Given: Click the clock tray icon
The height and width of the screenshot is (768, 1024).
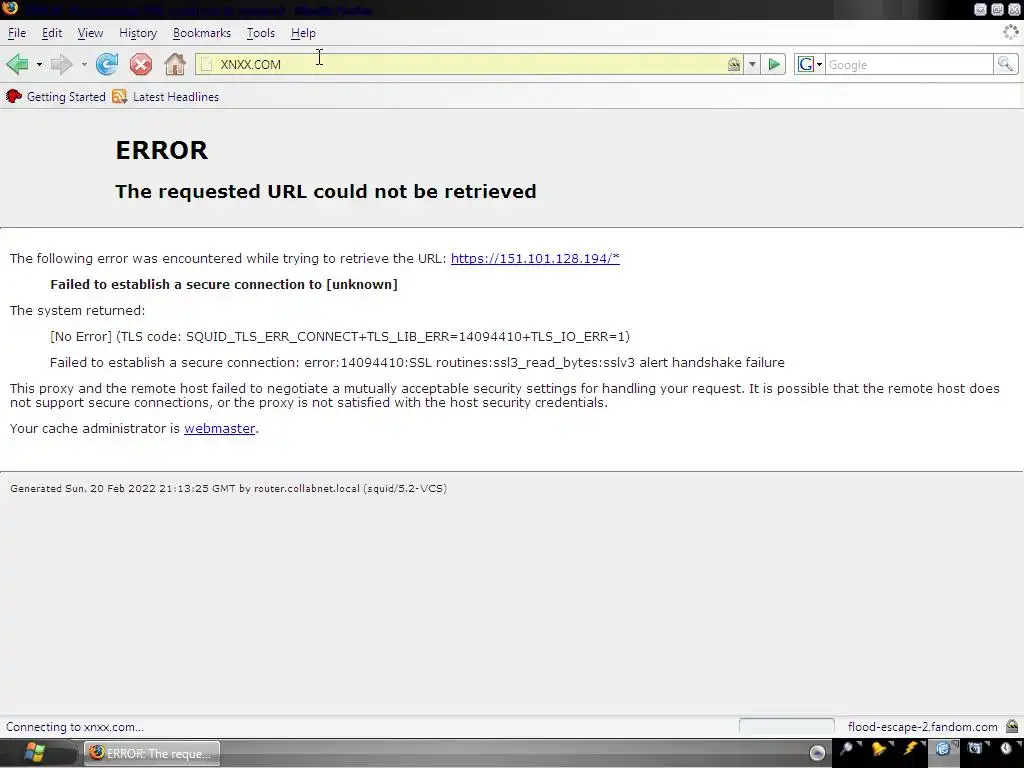Looking at the screenshot, I should (1006, 748).
